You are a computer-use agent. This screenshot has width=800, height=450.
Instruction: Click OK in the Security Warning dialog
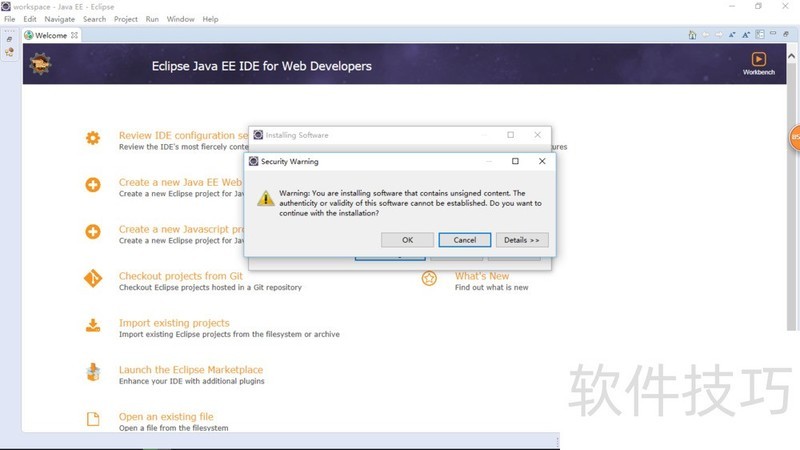(407, 240)
